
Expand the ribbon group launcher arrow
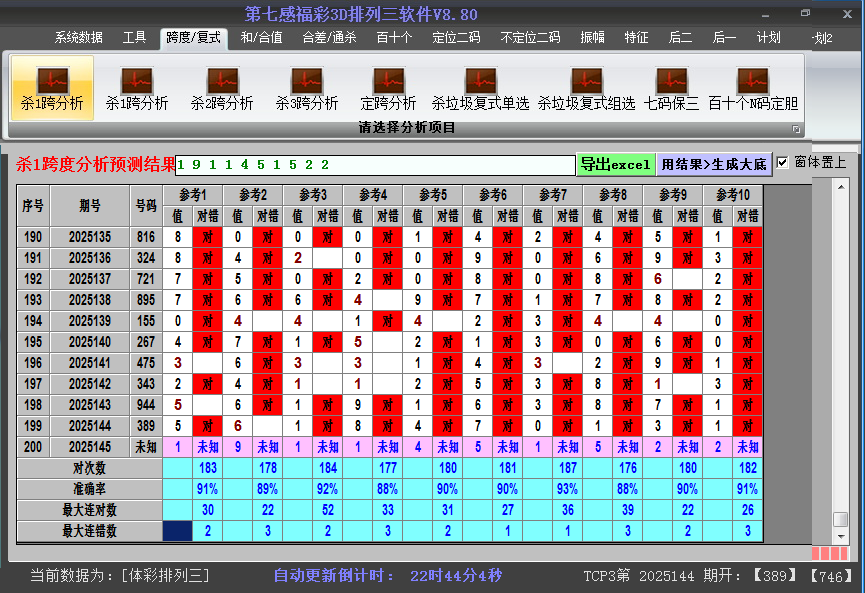[x=796, y=129]
